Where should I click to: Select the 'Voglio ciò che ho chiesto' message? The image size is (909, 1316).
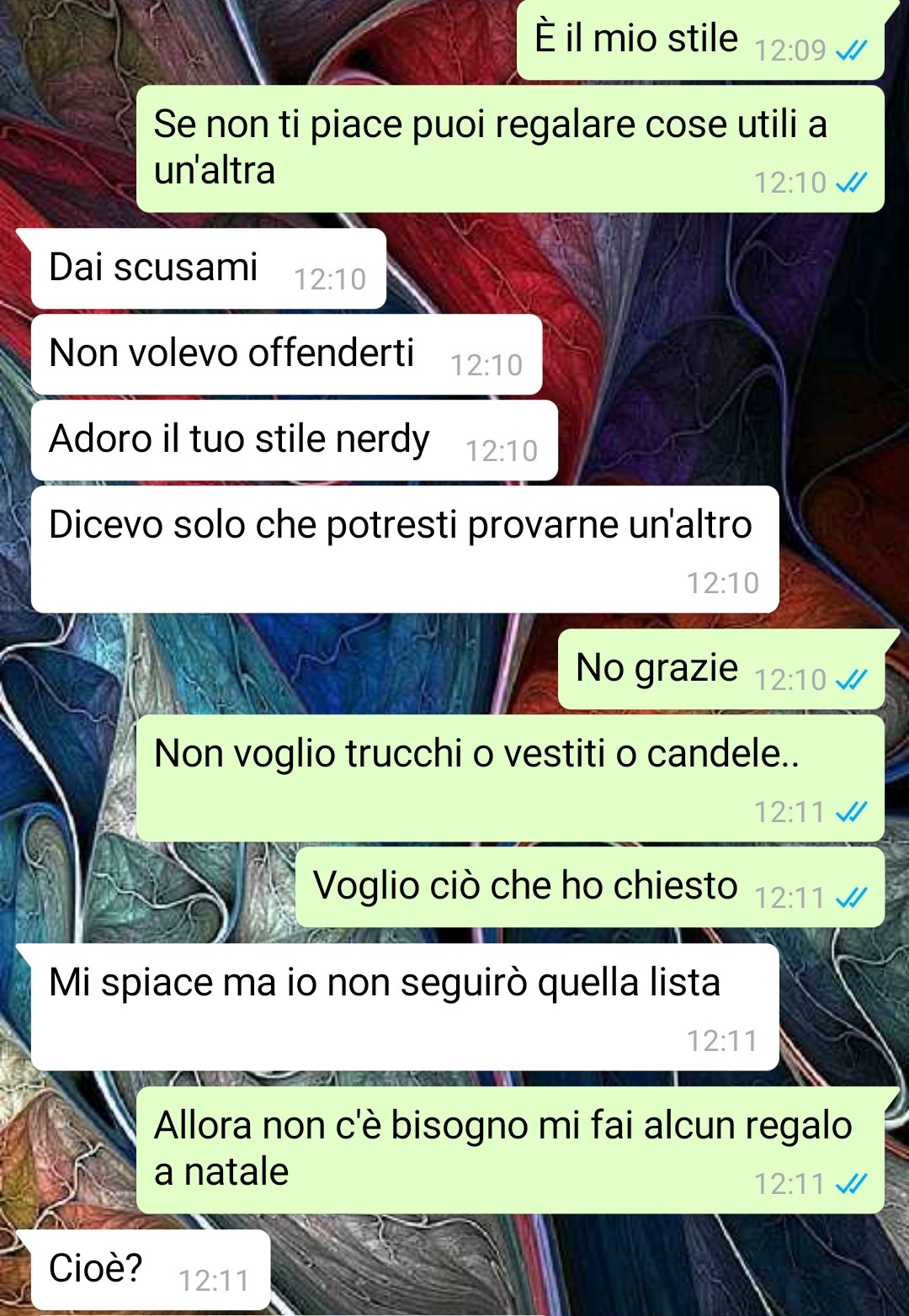590,887
